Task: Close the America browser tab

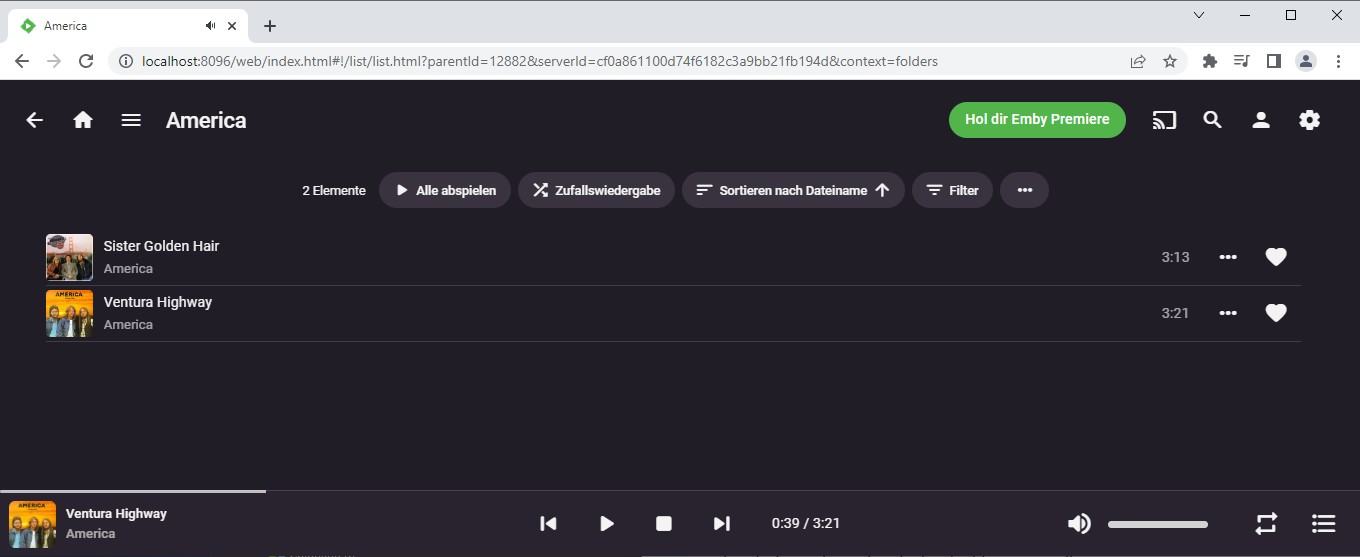Action: (x=233, y=26)
